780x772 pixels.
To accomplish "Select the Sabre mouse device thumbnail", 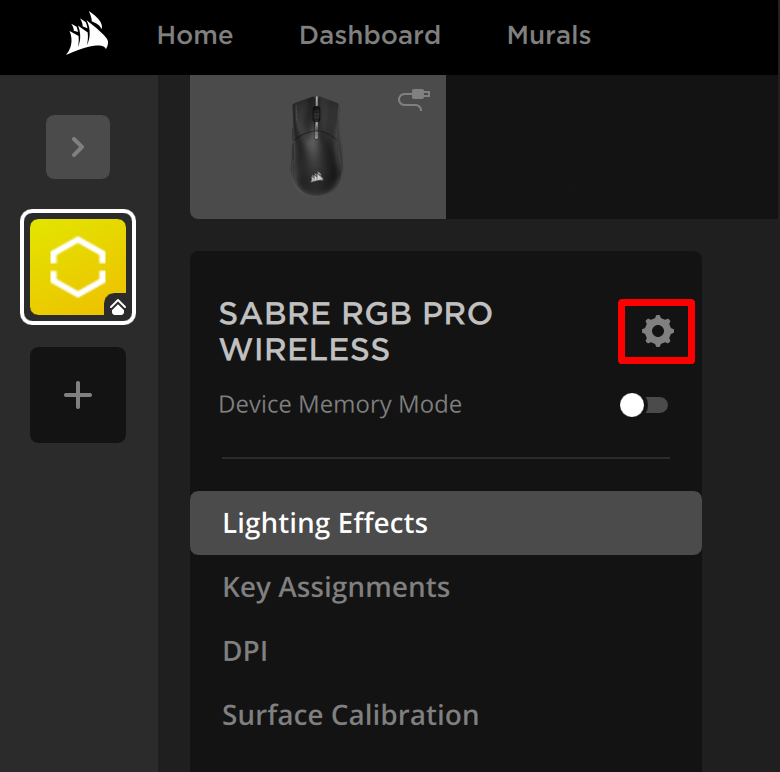I will point(318,146).
